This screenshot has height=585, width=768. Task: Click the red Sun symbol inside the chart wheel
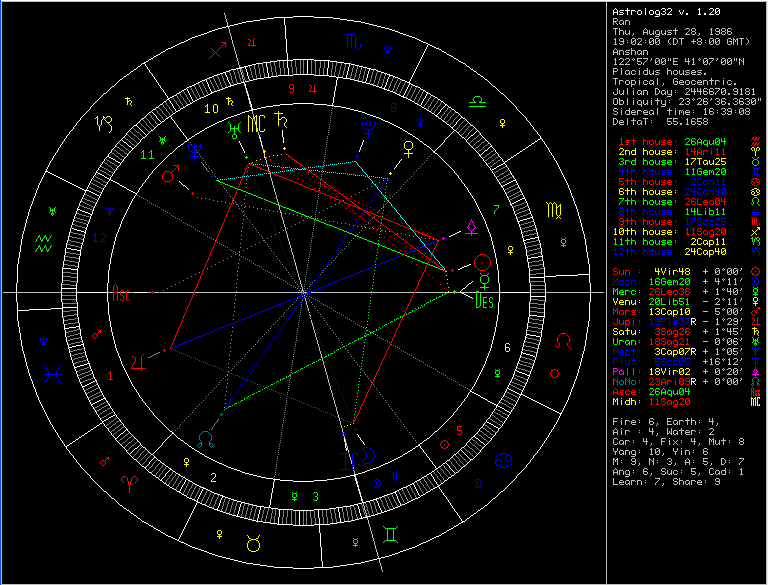pos(482,262)
